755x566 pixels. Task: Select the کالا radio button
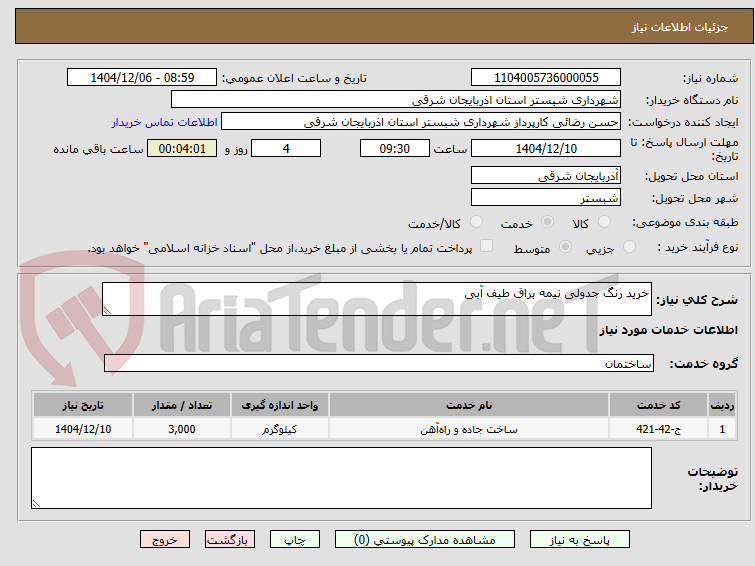pos(604,222)
